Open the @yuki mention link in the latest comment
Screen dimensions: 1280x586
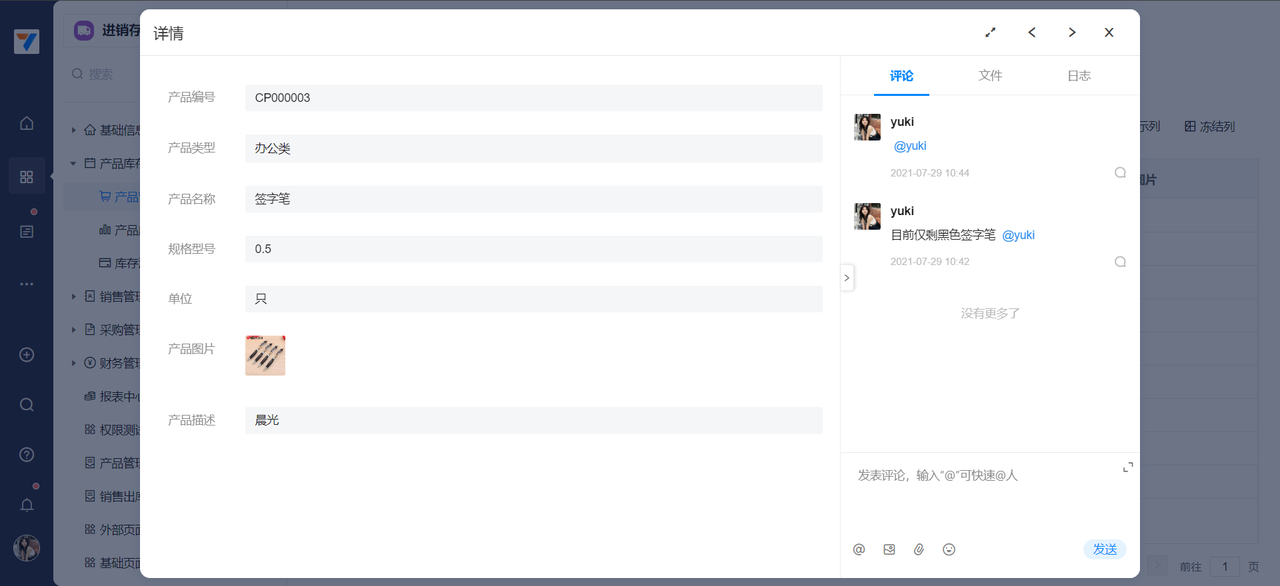point(910,146)
